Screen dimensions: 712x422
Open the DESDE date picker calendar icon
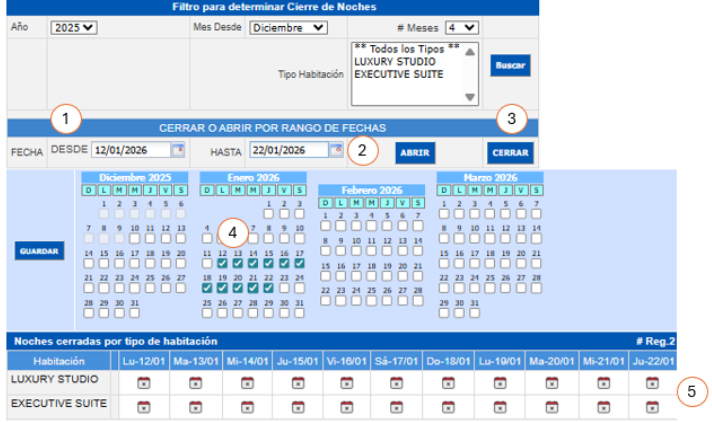(178, 151)
